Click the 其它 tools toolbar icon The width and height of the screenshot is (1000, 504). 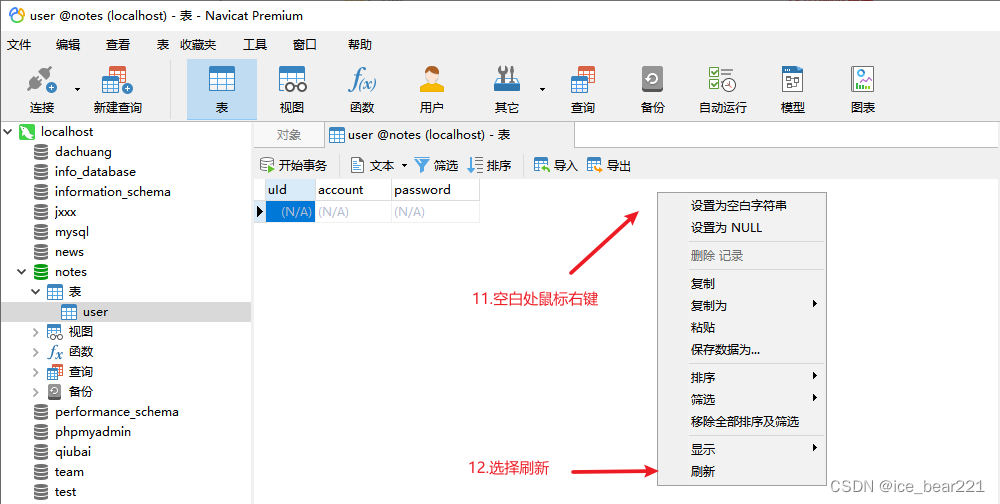(507, 80)
